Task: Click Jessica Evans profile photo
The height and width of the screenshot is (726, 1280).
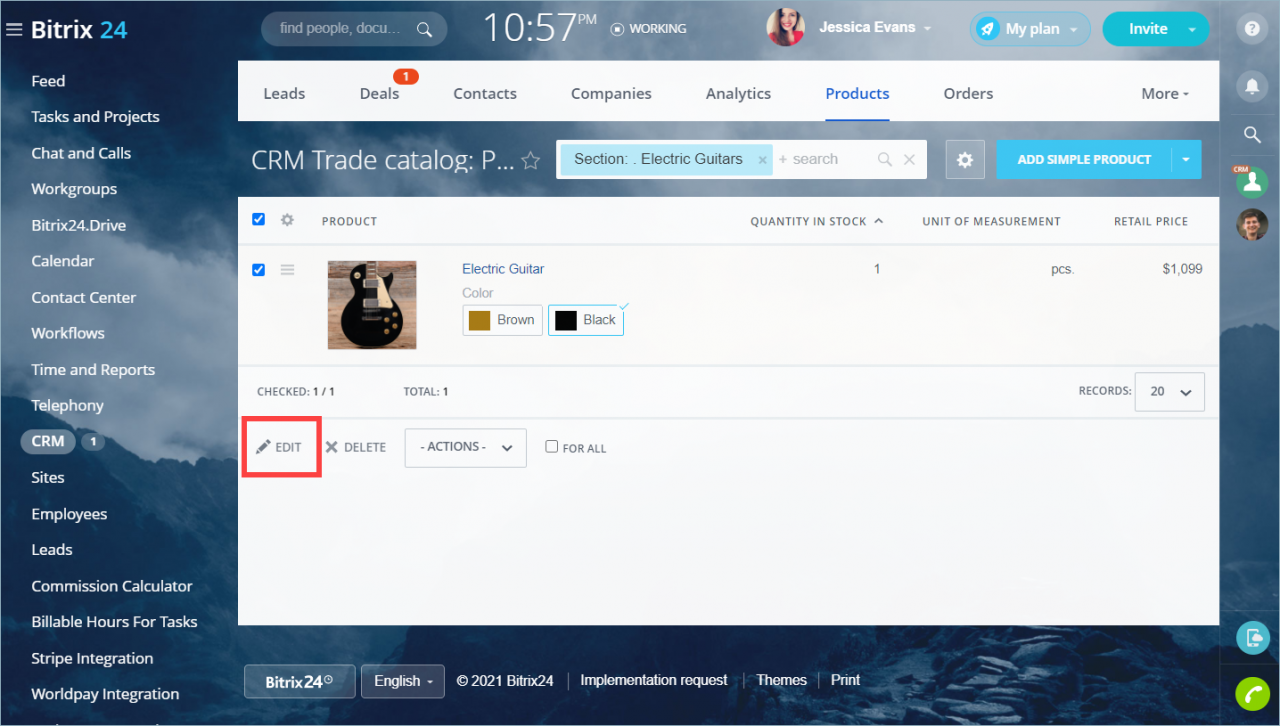Action: [786, 28]
